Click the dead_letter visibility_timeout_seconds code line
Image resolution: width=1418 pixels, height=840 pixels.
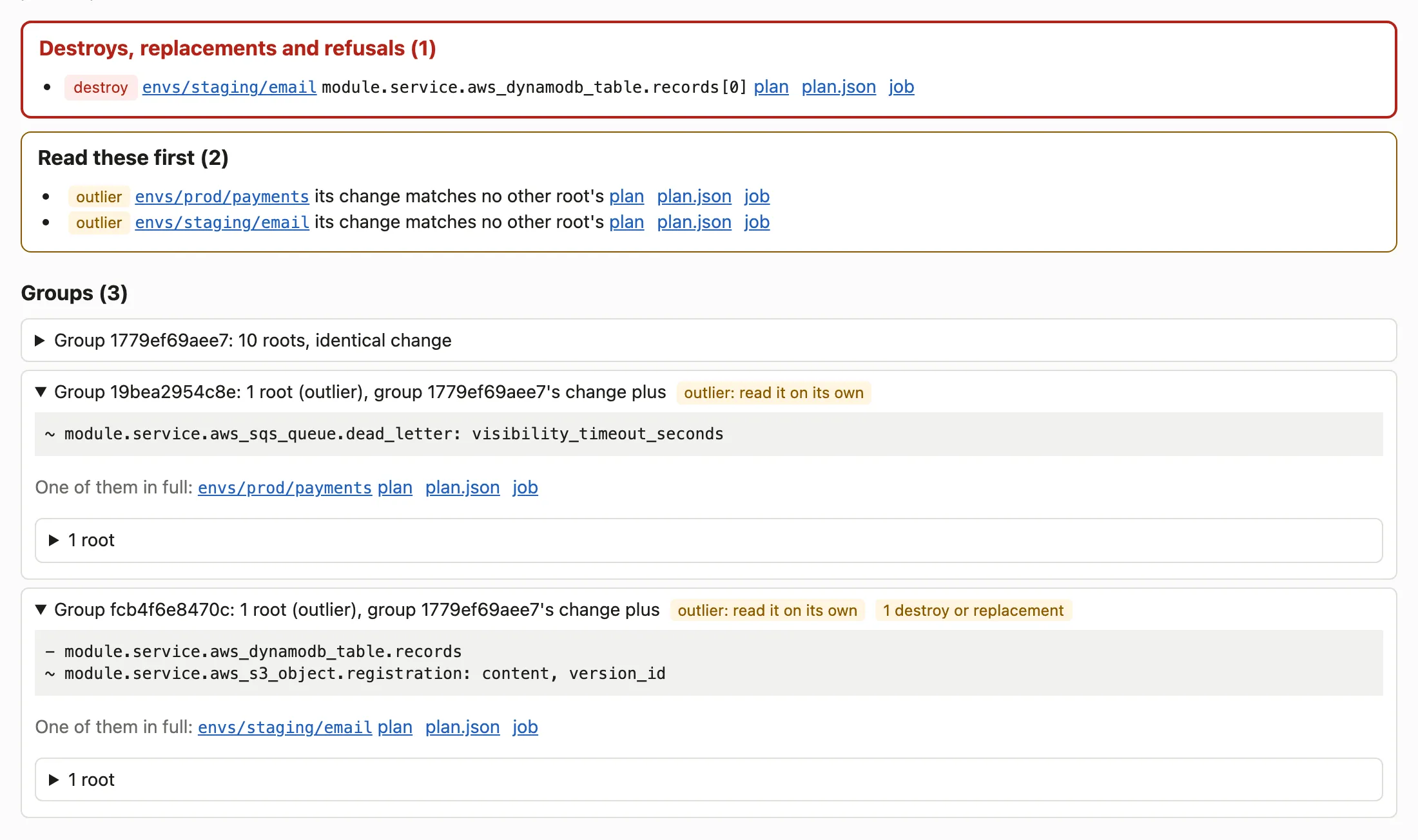click(x=384, y=434)
